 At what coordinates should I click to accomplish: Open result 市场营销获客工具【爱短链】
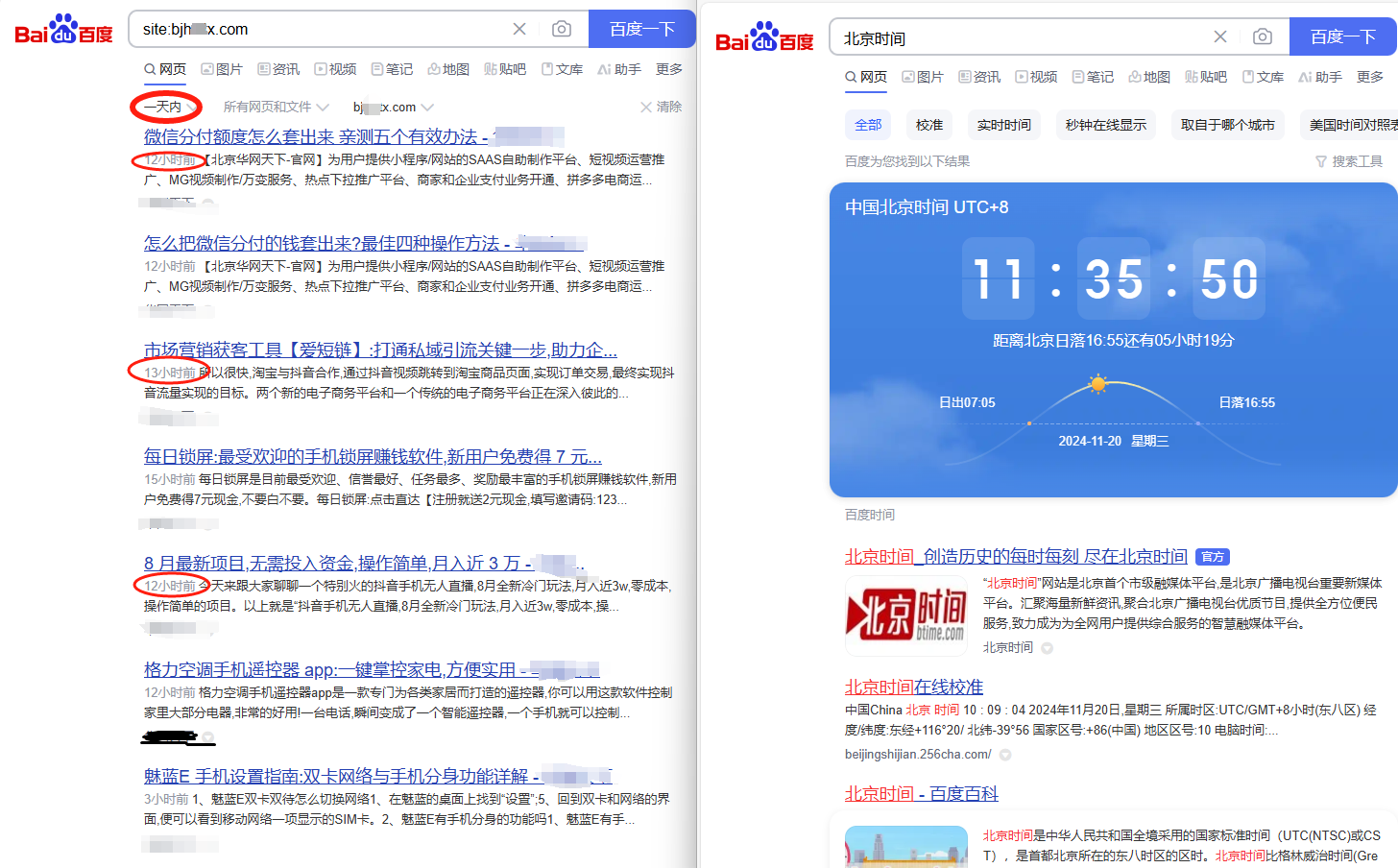tap(380, 350)
